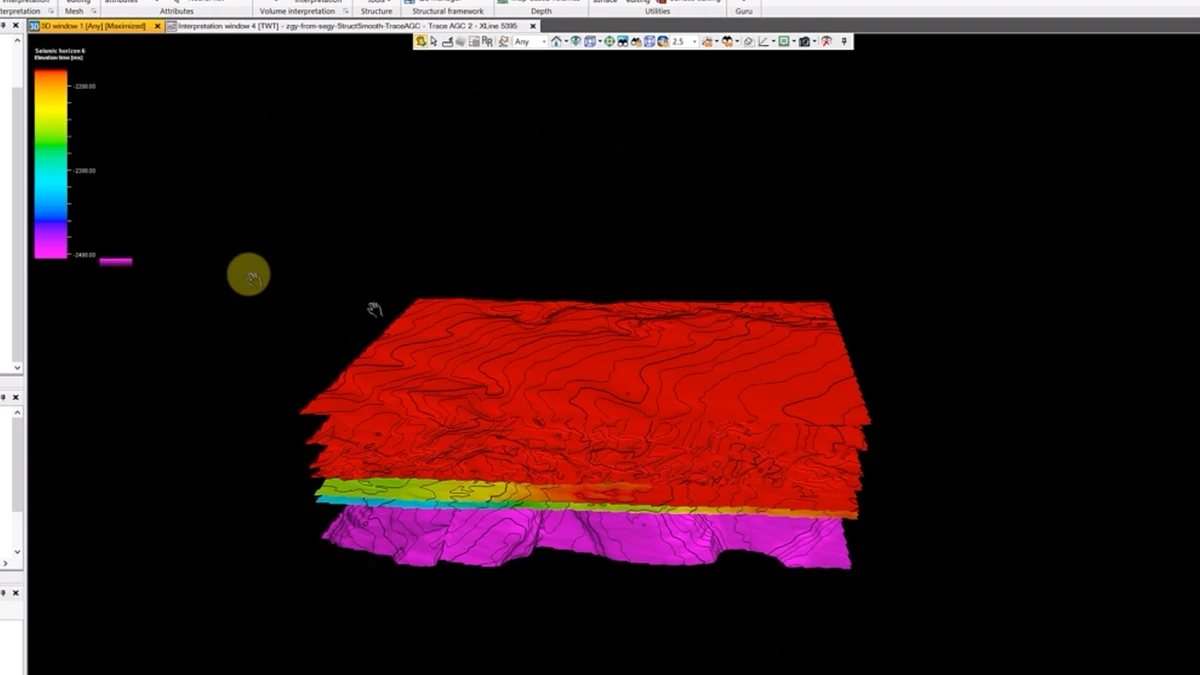Screen dimensions: 1200x675
Task: Click the Structure ribbon group label
Action: 376,11
